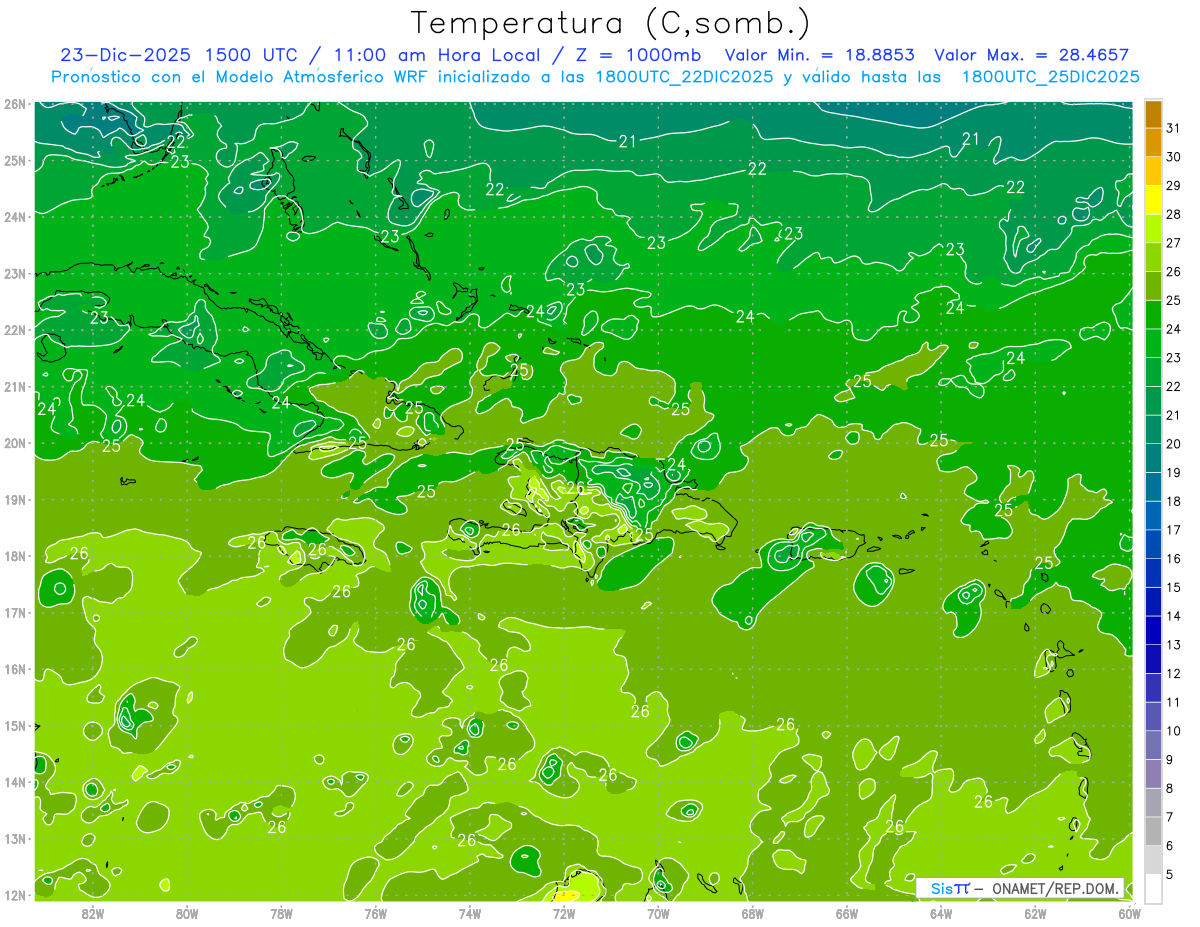Click the longitude axis label '64W'
The image size is (1200, 927).
pyautogui.click(x=941, y=913)
